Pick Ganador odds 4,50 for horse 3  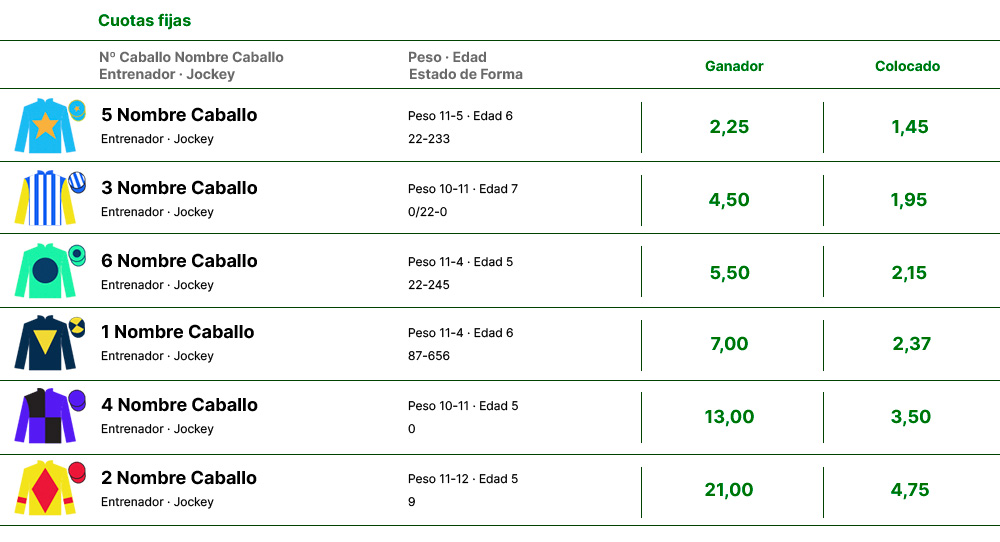(x=729, y=200)
